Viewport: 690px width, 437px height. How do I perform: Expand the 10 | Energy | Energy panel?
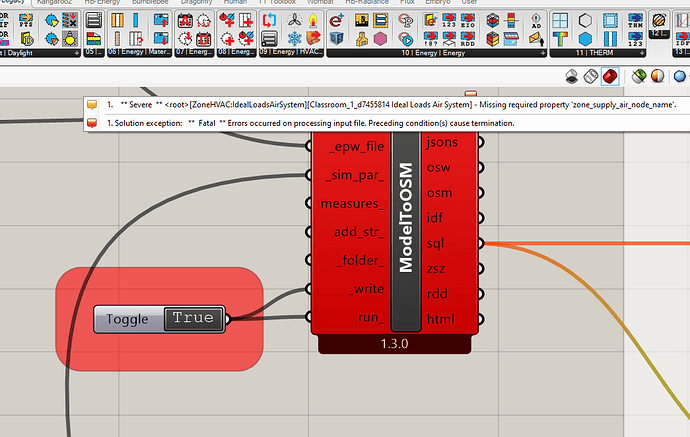click(x=543, y=53)
